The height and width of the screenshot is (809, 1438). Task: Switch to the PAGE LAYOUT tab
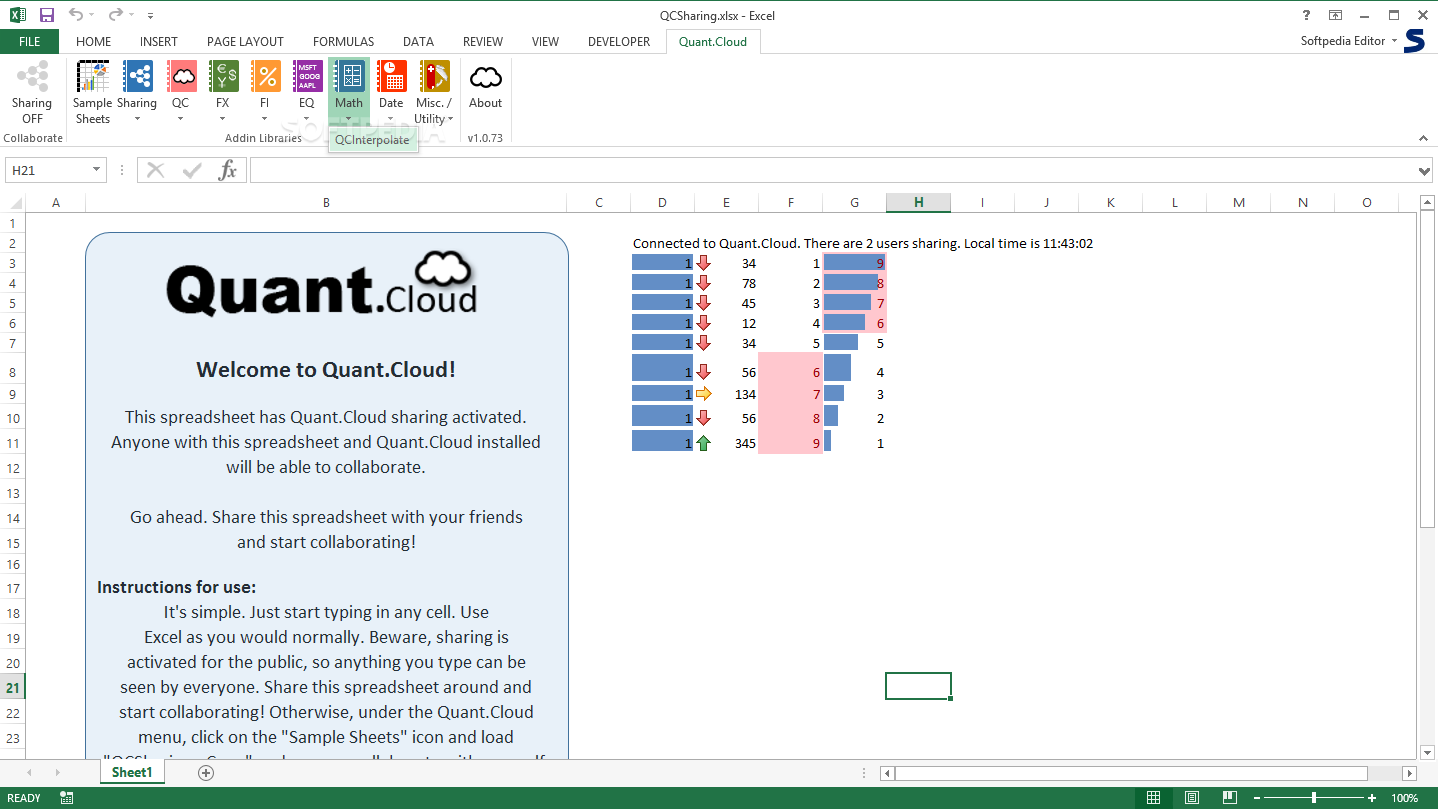[x=245, y=41]
